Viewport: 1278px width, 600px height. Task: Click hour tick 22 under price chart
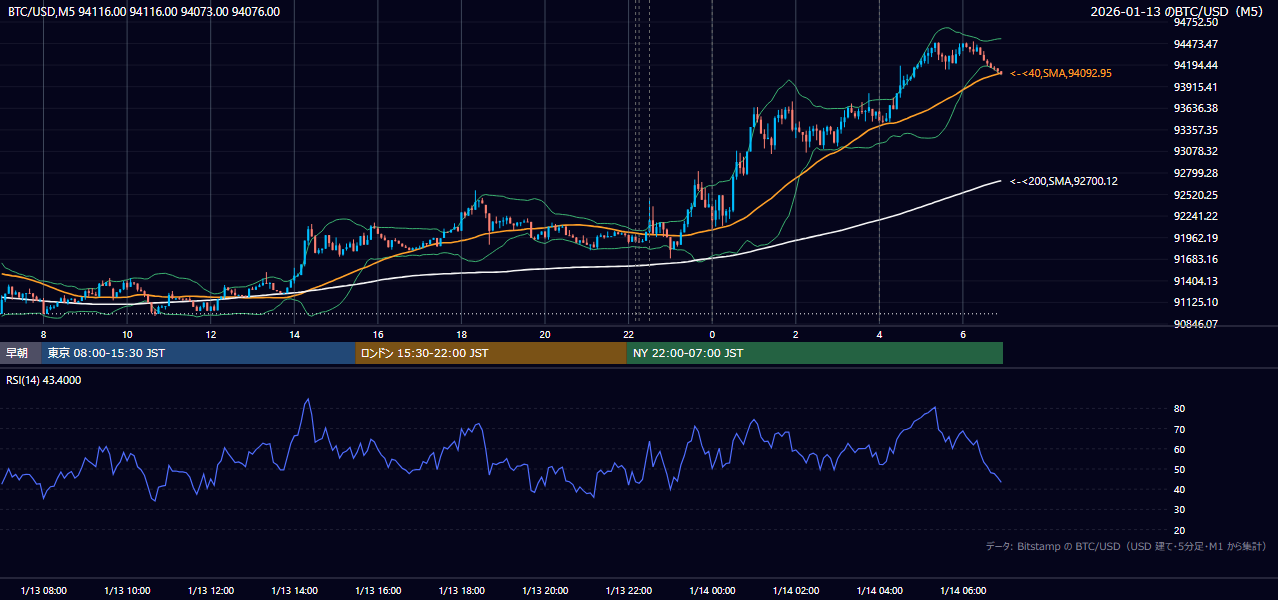pyautogui.click(x=628, y=334)
